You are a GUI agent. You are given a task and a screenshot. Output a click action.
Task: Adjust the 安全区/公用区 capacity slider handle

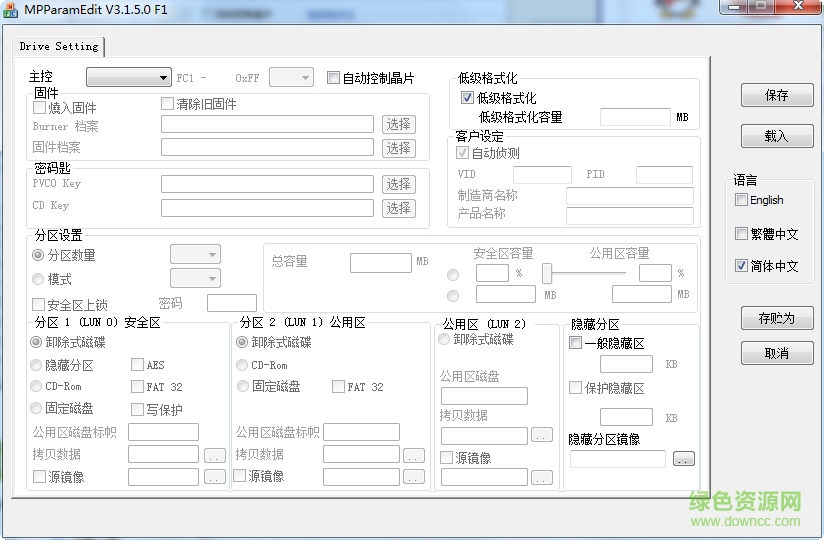(547, 273)
